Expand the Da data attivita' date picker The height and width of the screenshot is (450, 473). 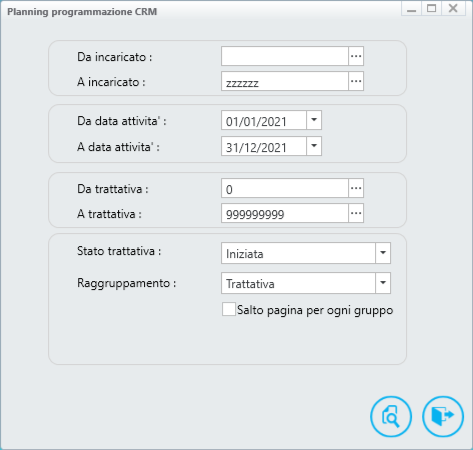point(314,120)
